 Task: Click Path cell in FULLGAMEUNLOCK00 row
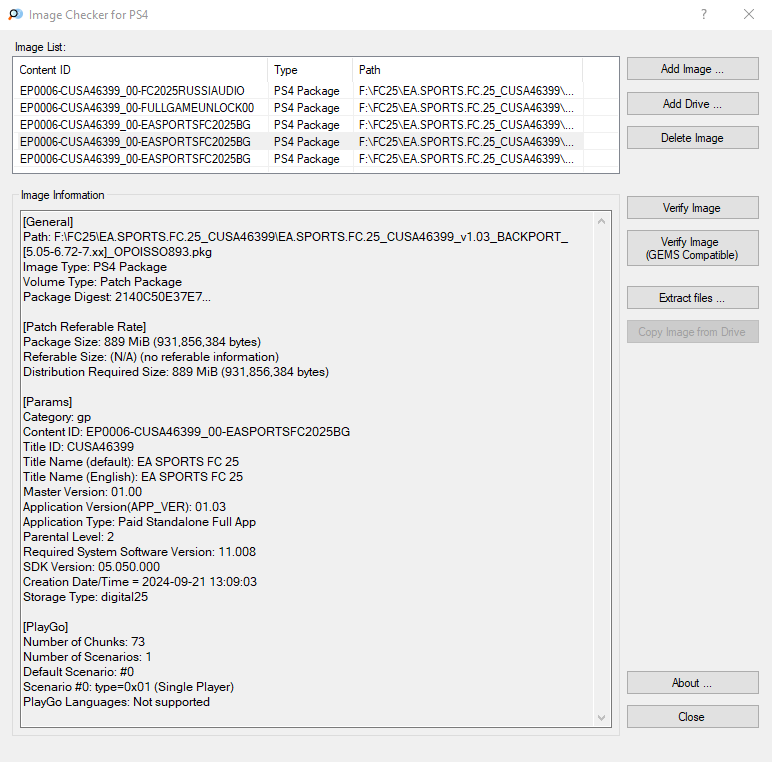(x=466, y=108)
